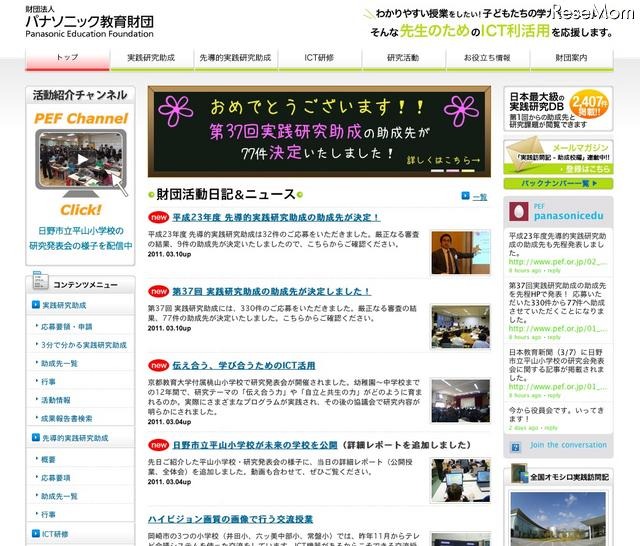The width and height of the screenshot is (640, 546).
Task: Click the Panasonic Education Foundation logo
Action: tap(89, 22)
